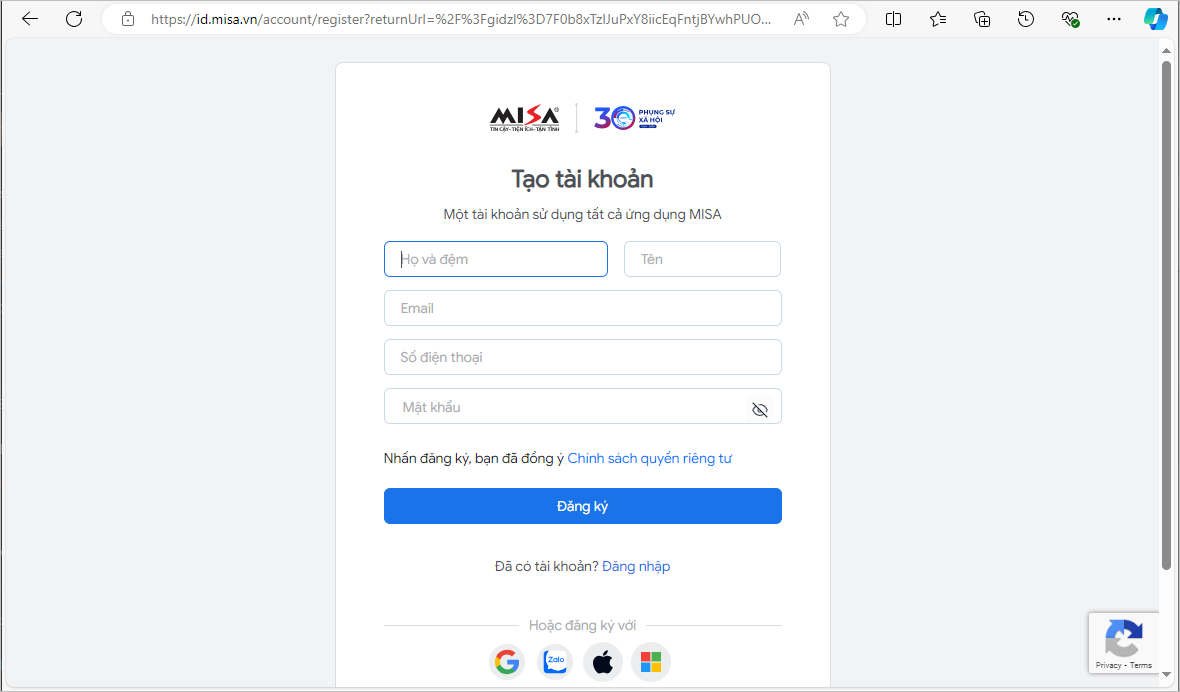Open Chính sách quyền riêng tư link

649,459
